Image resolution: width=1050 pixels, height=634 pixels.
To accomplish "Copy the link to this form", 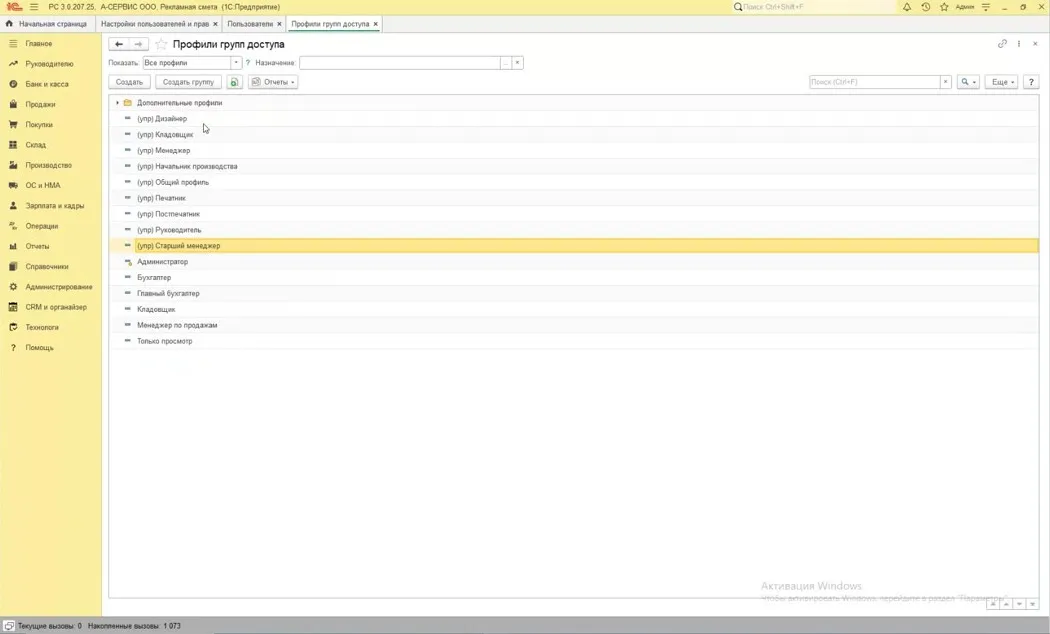I will 1002,44.
